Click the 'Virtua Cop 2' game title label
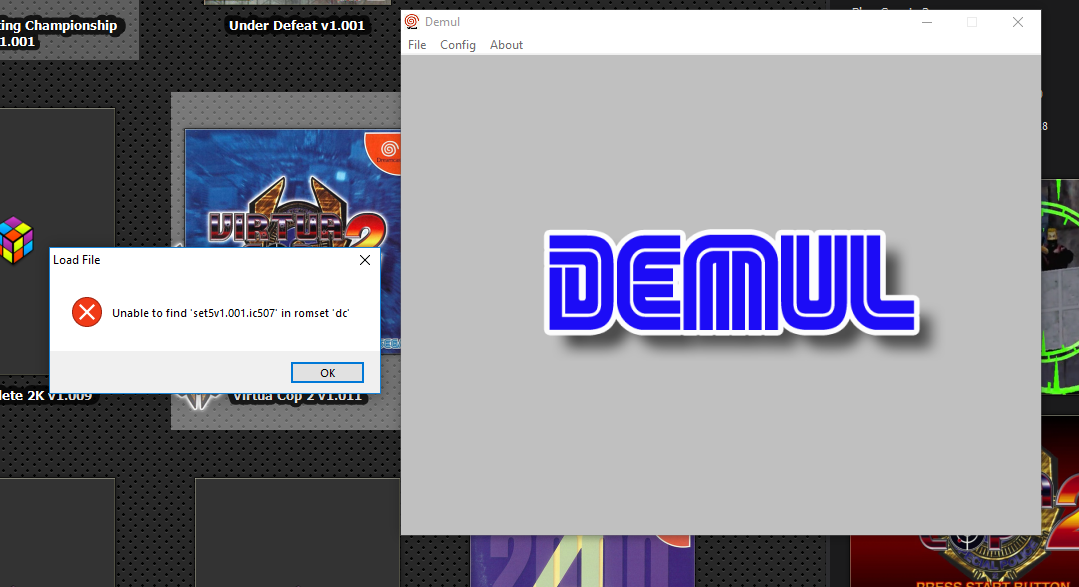1079x587 pixels. (x=297, y=396)
